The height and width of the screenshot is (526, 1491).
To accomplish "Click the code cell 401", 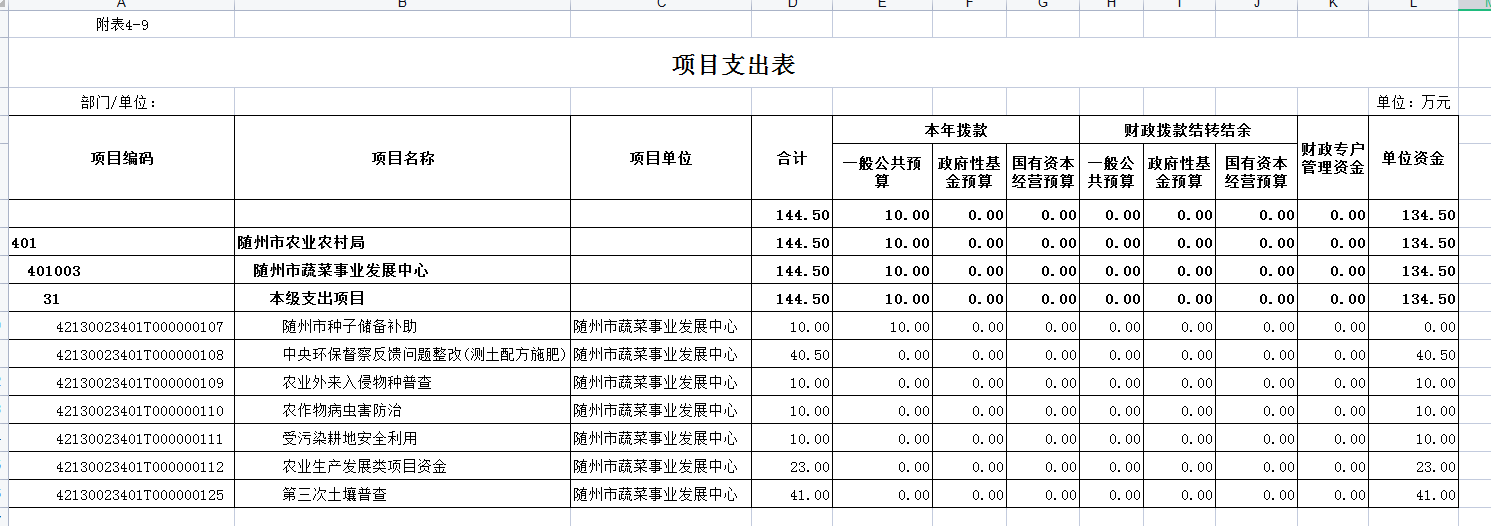I will [x=122, y=242].
